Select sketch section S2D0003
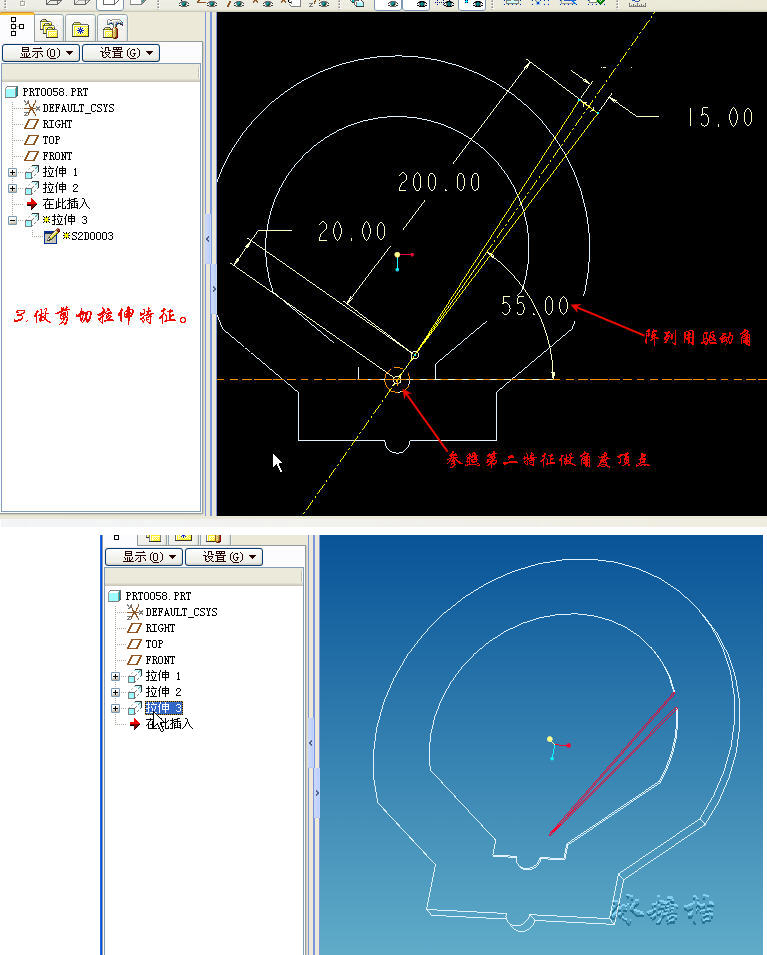Screen dimensions: 767x955 88,236
